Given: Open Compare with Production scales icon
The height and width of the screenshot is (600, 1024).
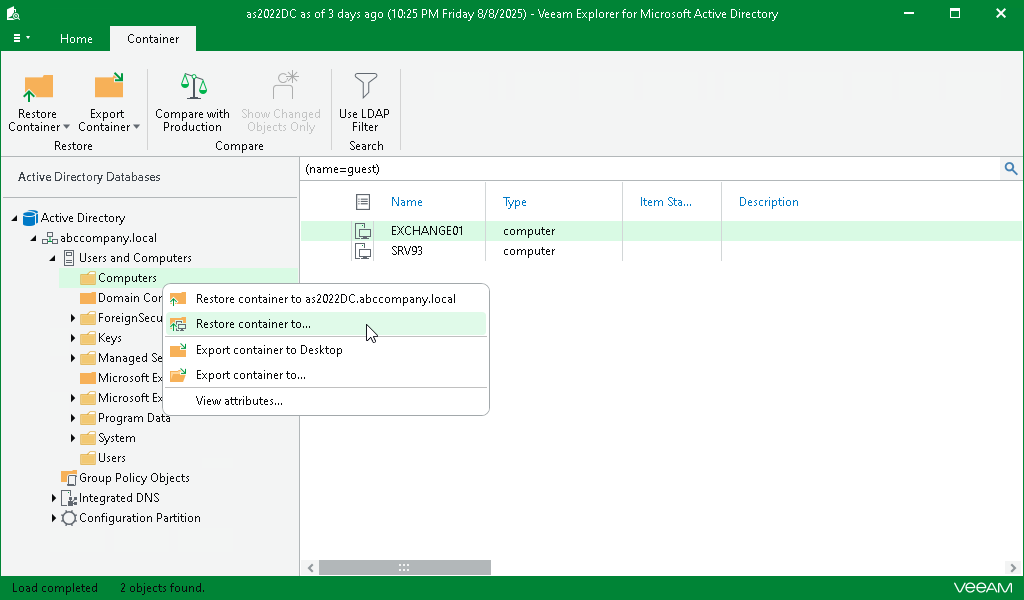Looking at the screenshot, I should [193, 86].
